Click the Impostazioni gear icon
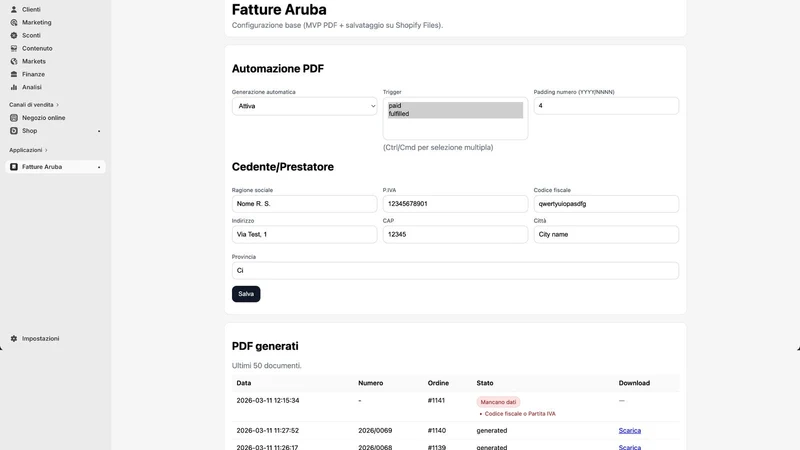Screen dimensions: 800x450 pyautogui.click(x=14, y=338)
